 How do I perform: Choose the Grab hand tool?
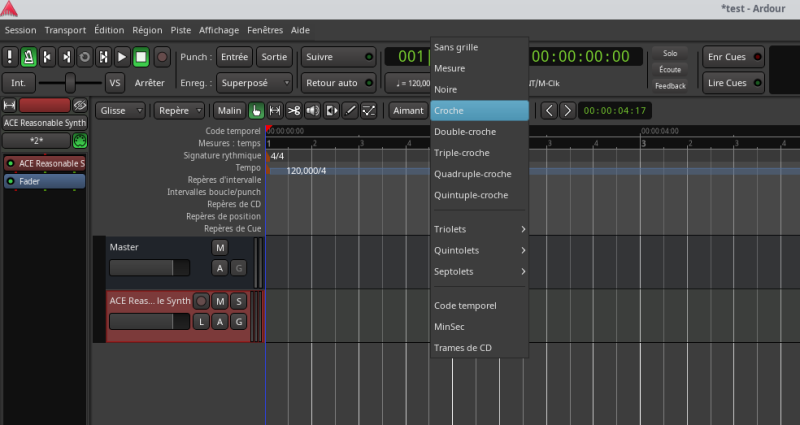(x=256, y=111)
